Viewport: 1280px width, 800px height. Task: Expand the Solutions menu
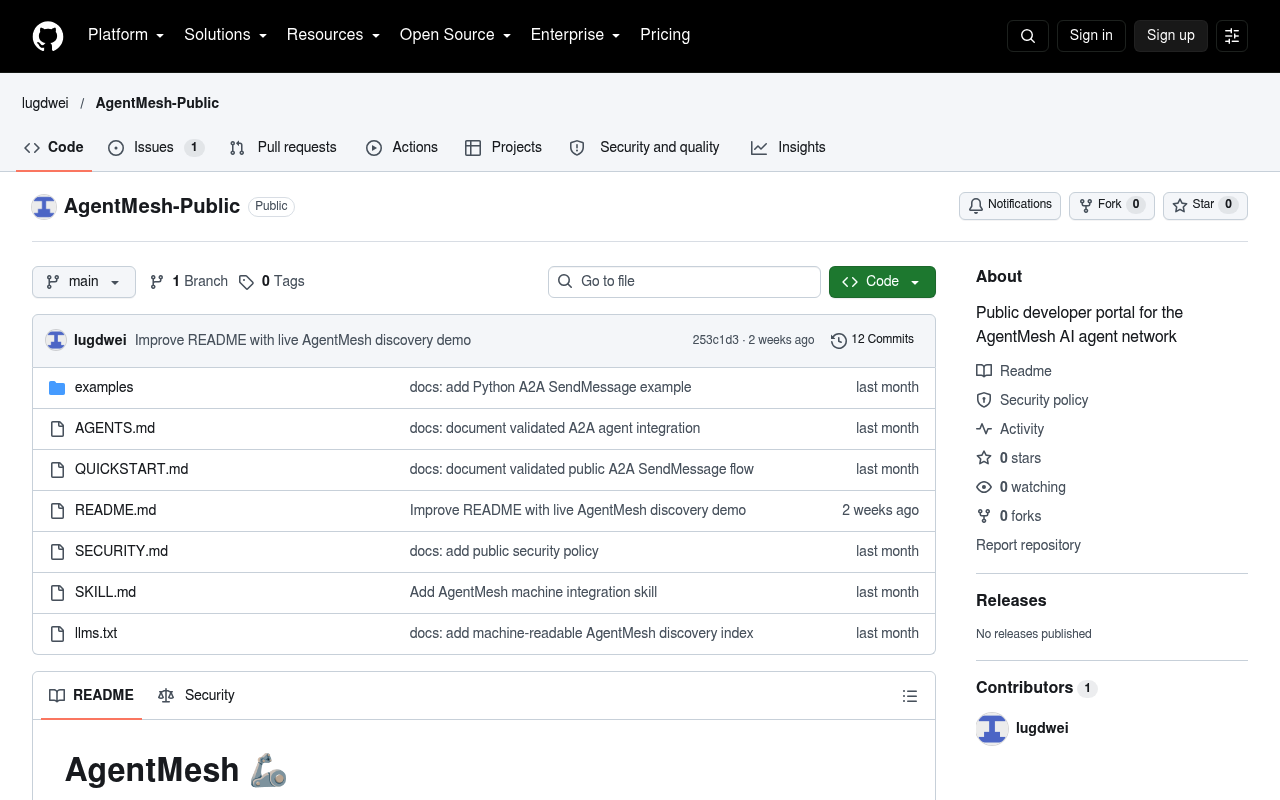225,35
